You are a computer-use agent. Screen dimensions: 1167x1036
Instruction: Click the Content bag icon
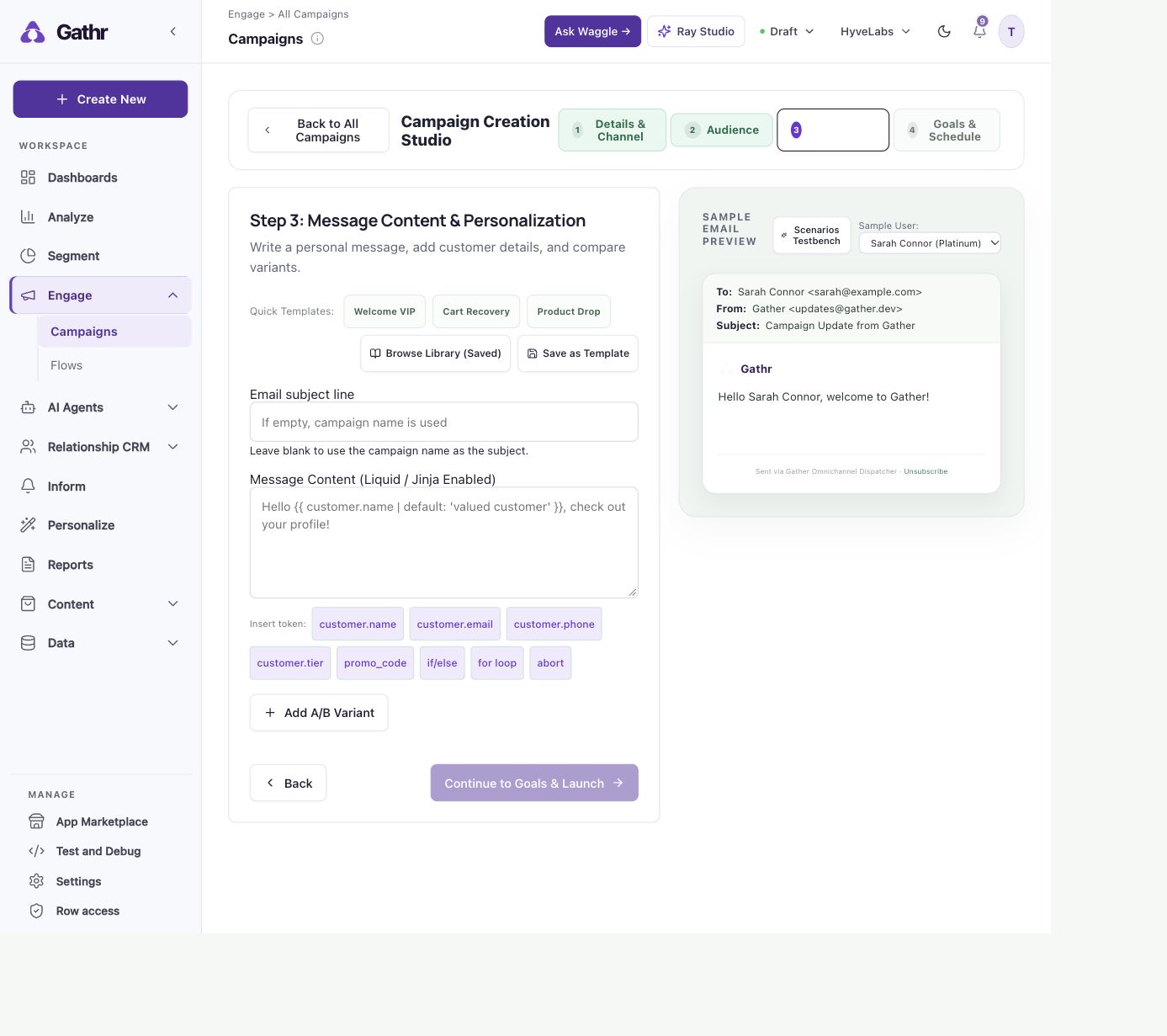tap(28, 604)
